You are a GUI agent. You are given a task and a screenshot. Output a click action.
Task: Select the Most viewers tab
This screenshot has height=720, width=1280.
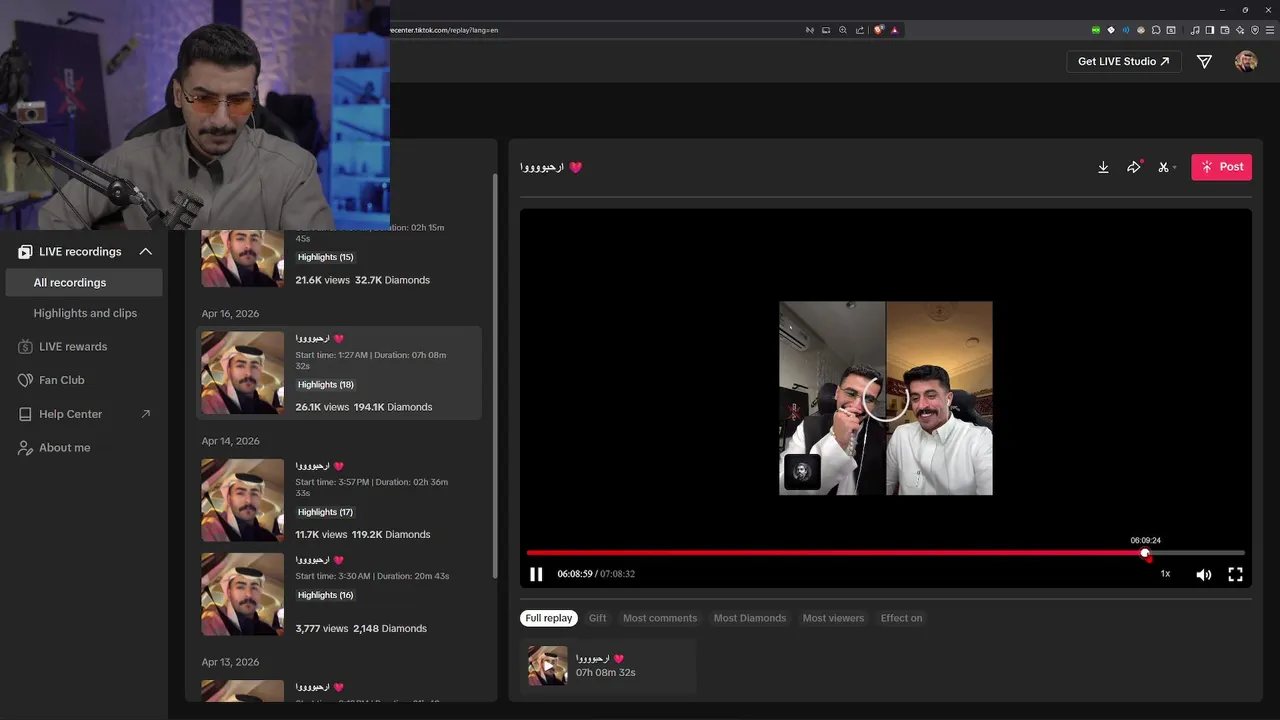pos(833,618)
